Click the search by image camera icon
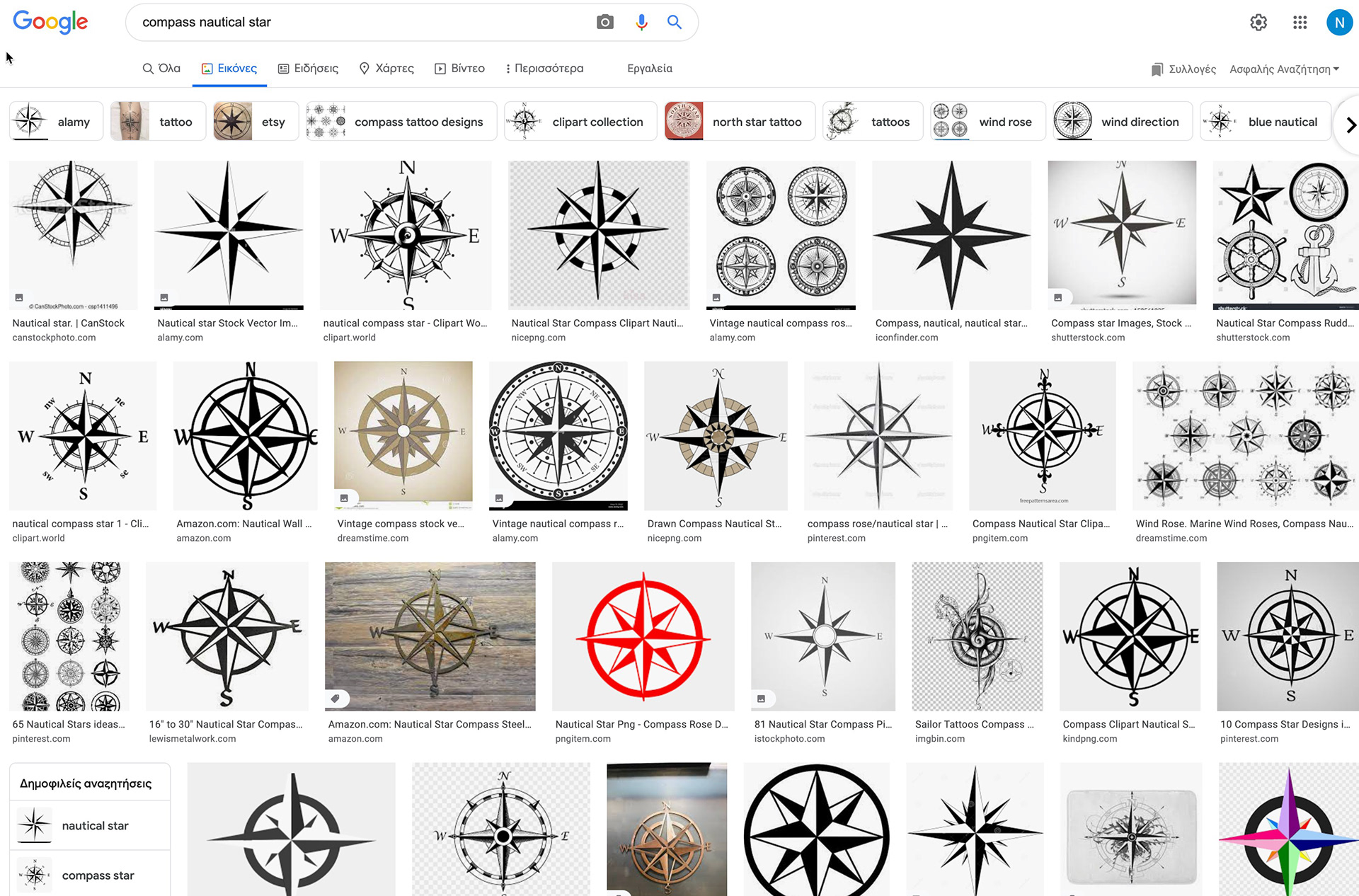The image size is (1359, 896). 604,22
